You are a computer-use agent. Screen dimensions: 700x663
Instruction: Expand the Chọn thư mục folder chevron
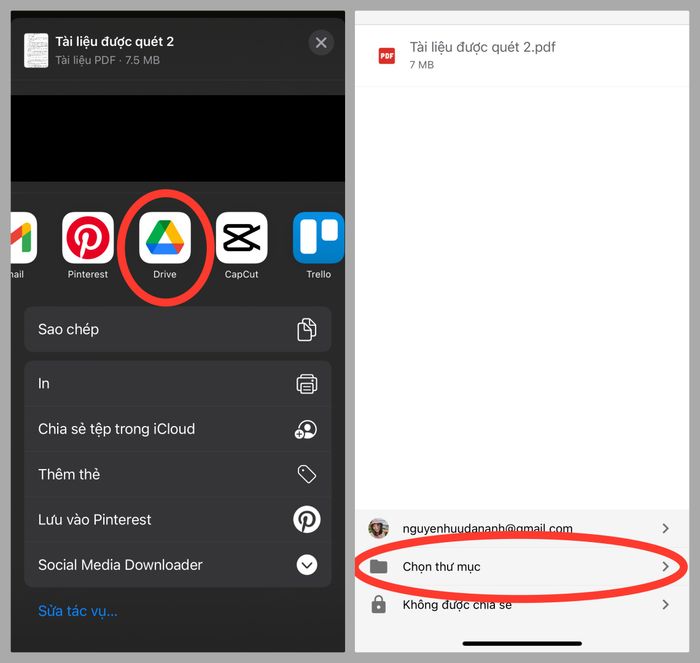[666, 567]
